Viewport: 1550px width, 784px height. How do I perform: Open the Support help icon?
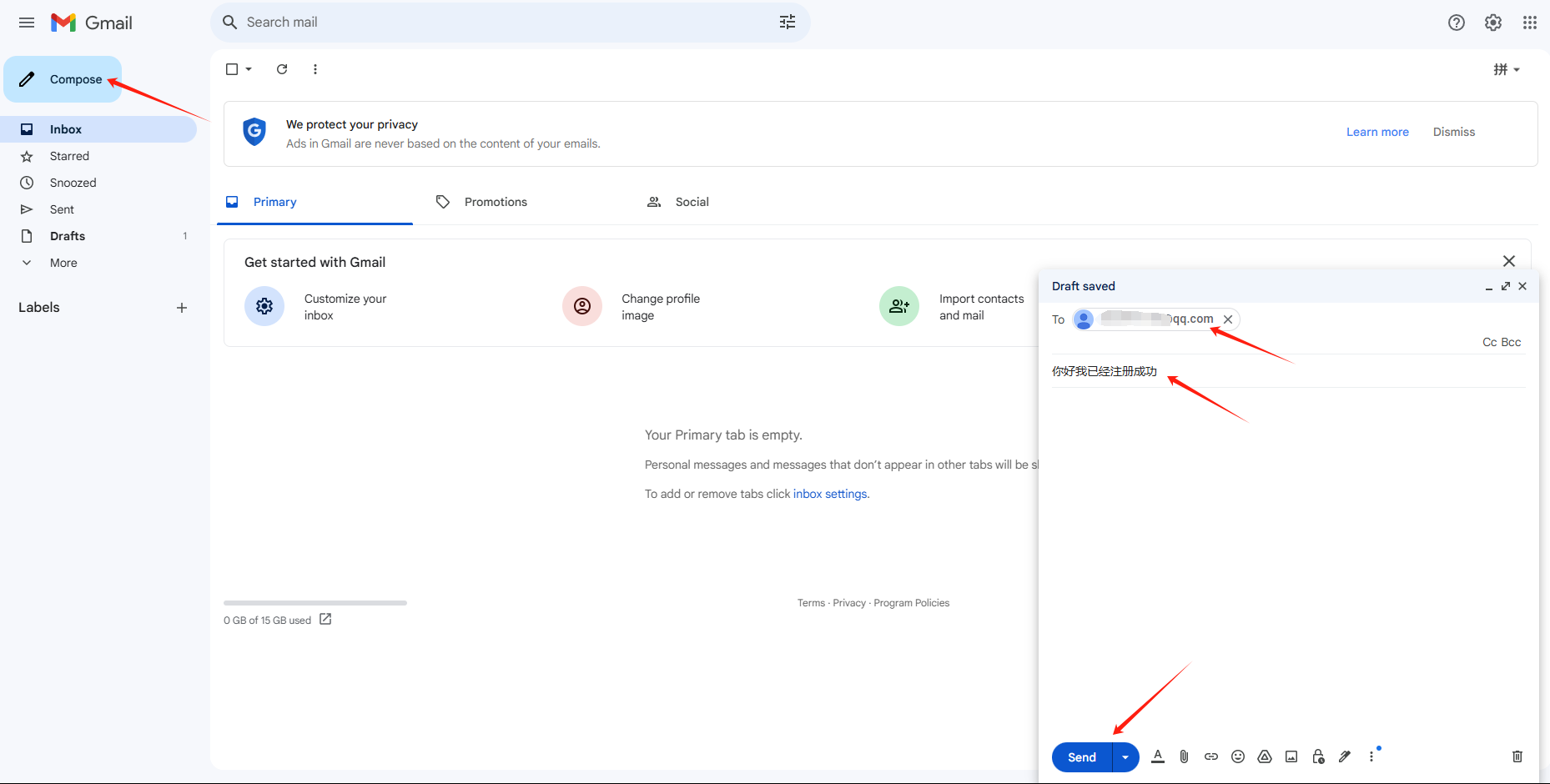(x=1457, y=23)
